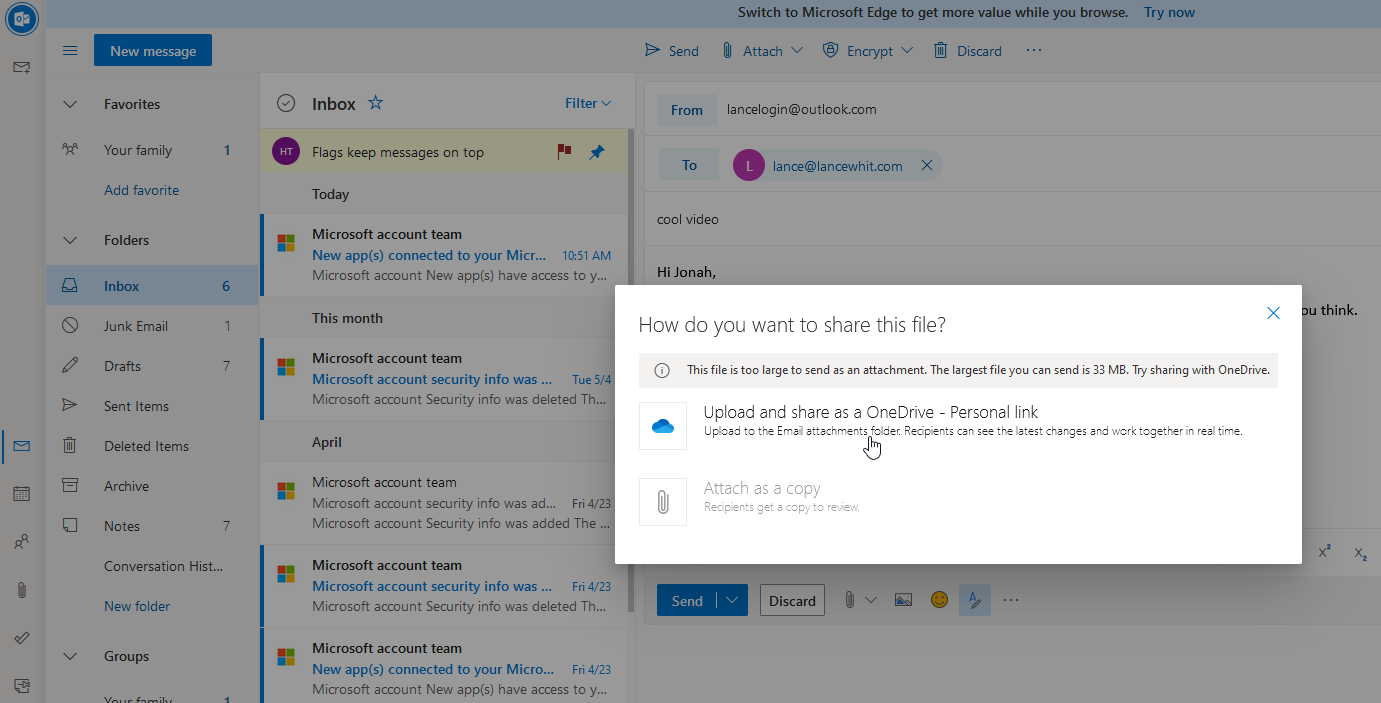Image resolution: width=1381 pixels, height=703 pixels.
Task: Click the new mail envelope icon in top rail
Action: coord(21,67)
